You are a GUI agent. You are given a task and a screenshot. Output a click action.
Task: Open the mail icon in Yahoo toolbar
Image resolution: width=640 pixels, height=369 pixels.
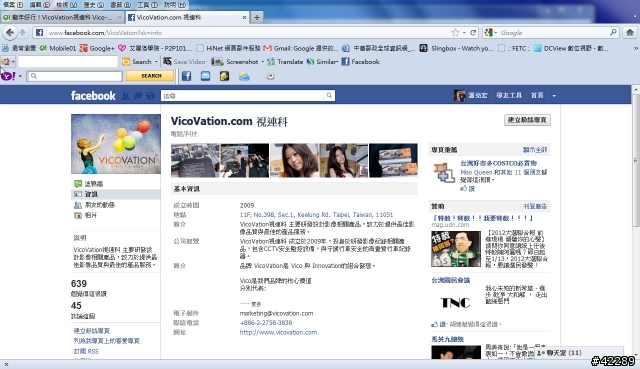(x=205, y=76)
